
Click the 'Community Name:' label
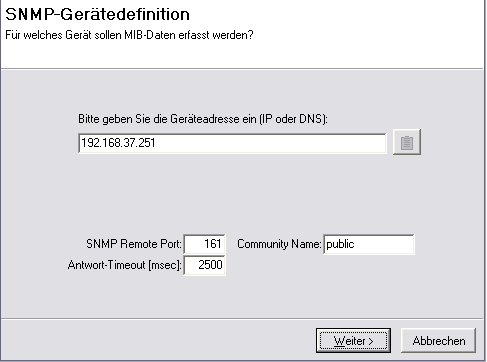pos(279,244)
